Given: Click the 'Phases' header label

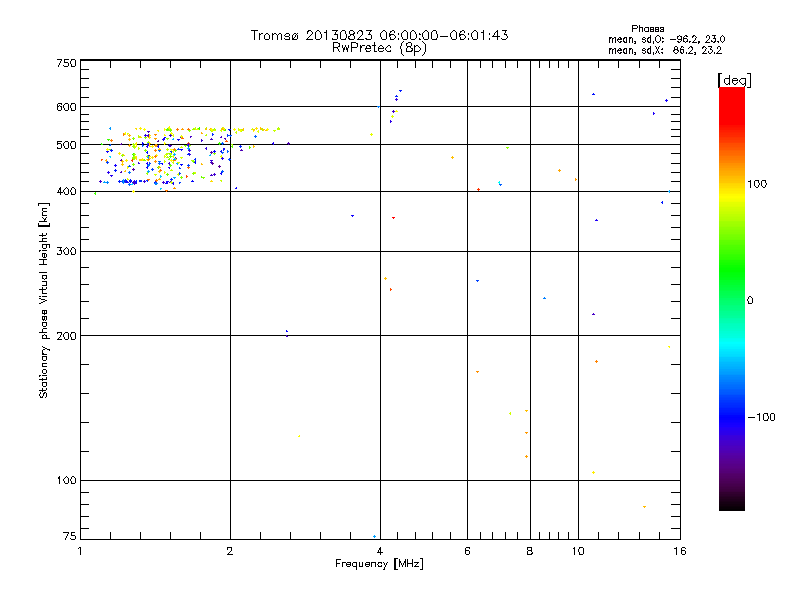Looking at the screenshot, I should click(647, 29).
